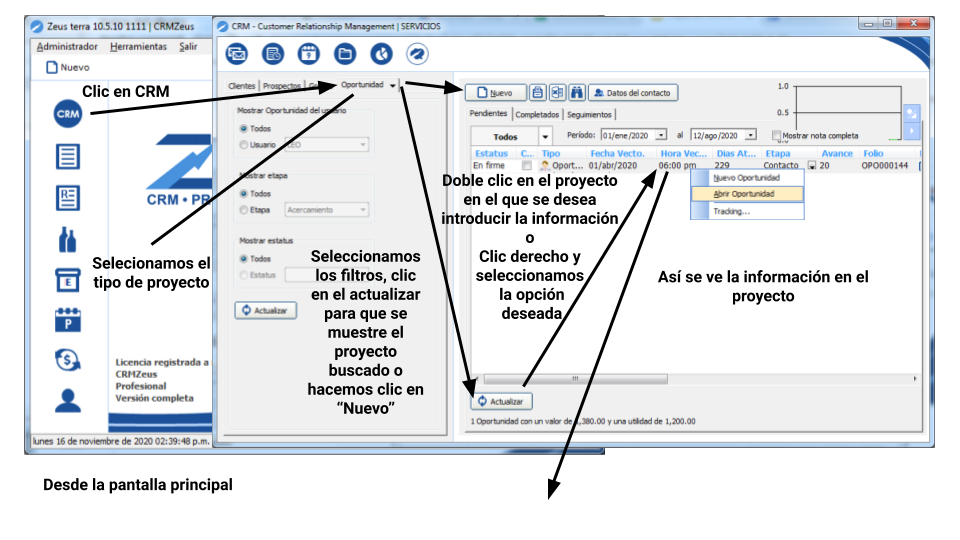Click the small icon beside Avance value 20
The width and height of the screenshot is (960, 540).
[812, 165]
